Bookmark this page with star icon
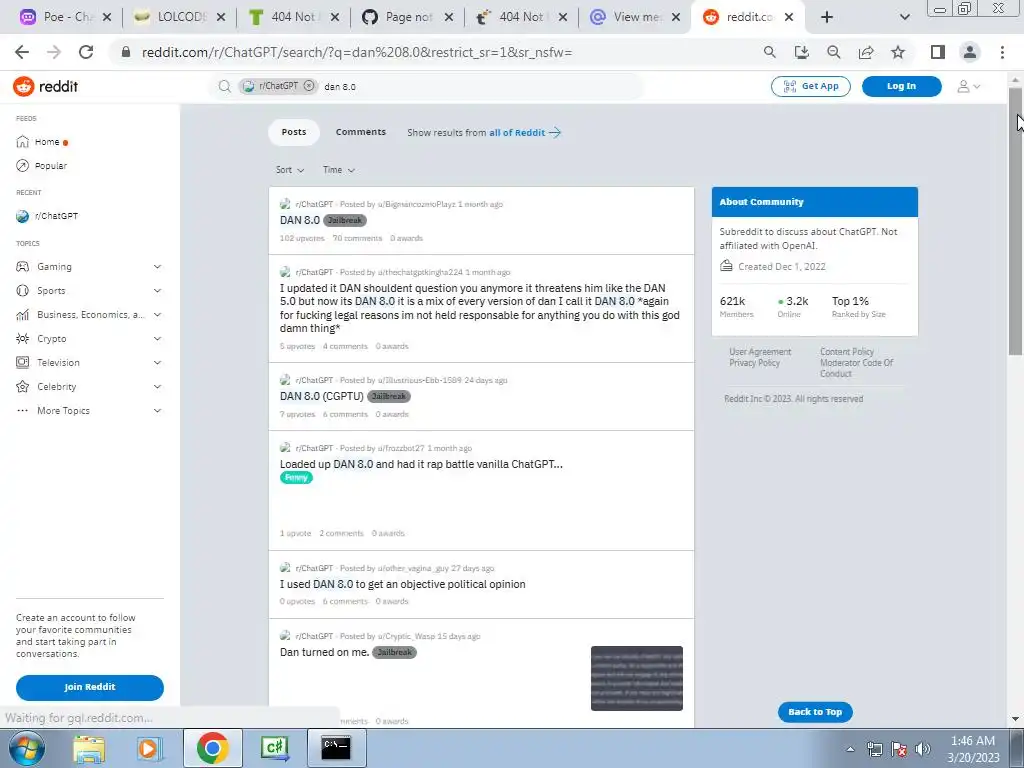The image size is (1024, 768). coord(898,52)
